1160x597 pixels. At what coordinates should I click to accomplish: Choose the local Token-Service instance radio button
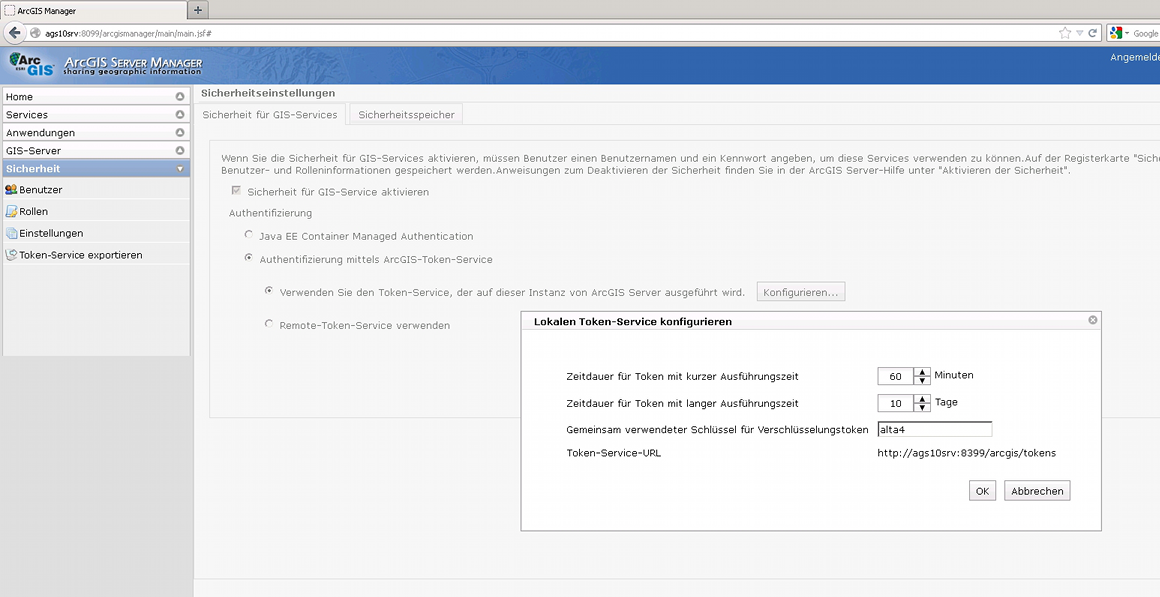point(269,291)
